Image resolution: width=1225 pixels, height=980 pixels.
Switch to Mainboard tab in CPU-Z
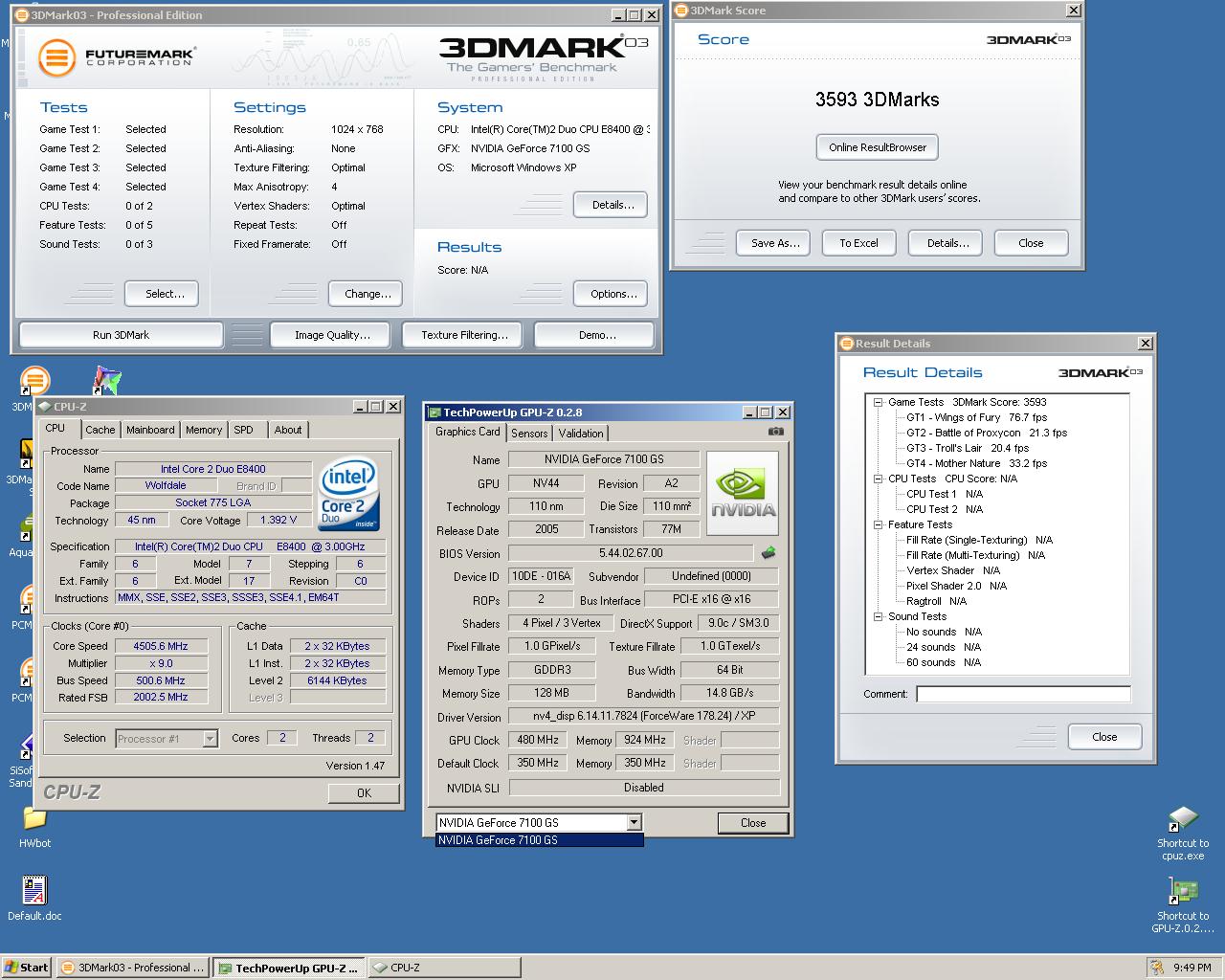tap(150, 430)
